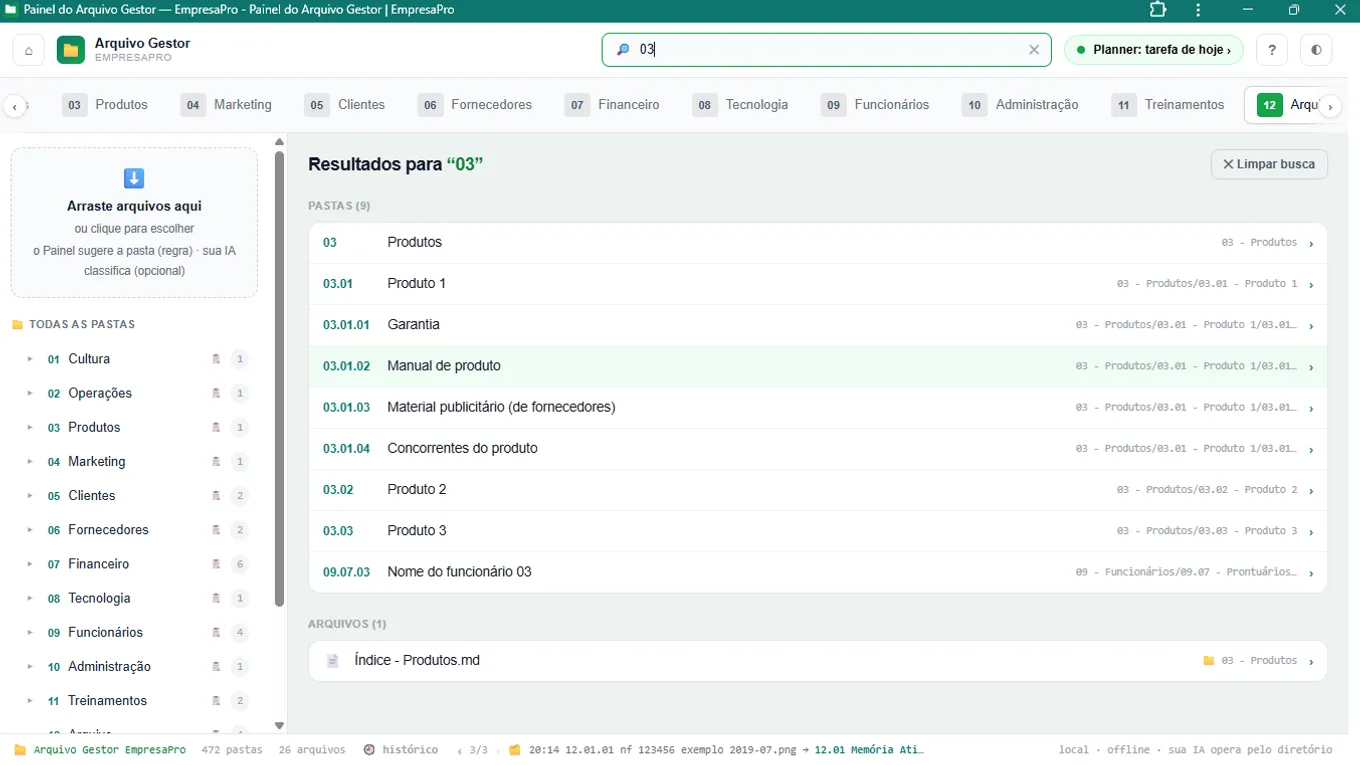The image size is (1360, 765).
Task: Expand the 07 Financeiro tree folder
Action: pos(30,564)
